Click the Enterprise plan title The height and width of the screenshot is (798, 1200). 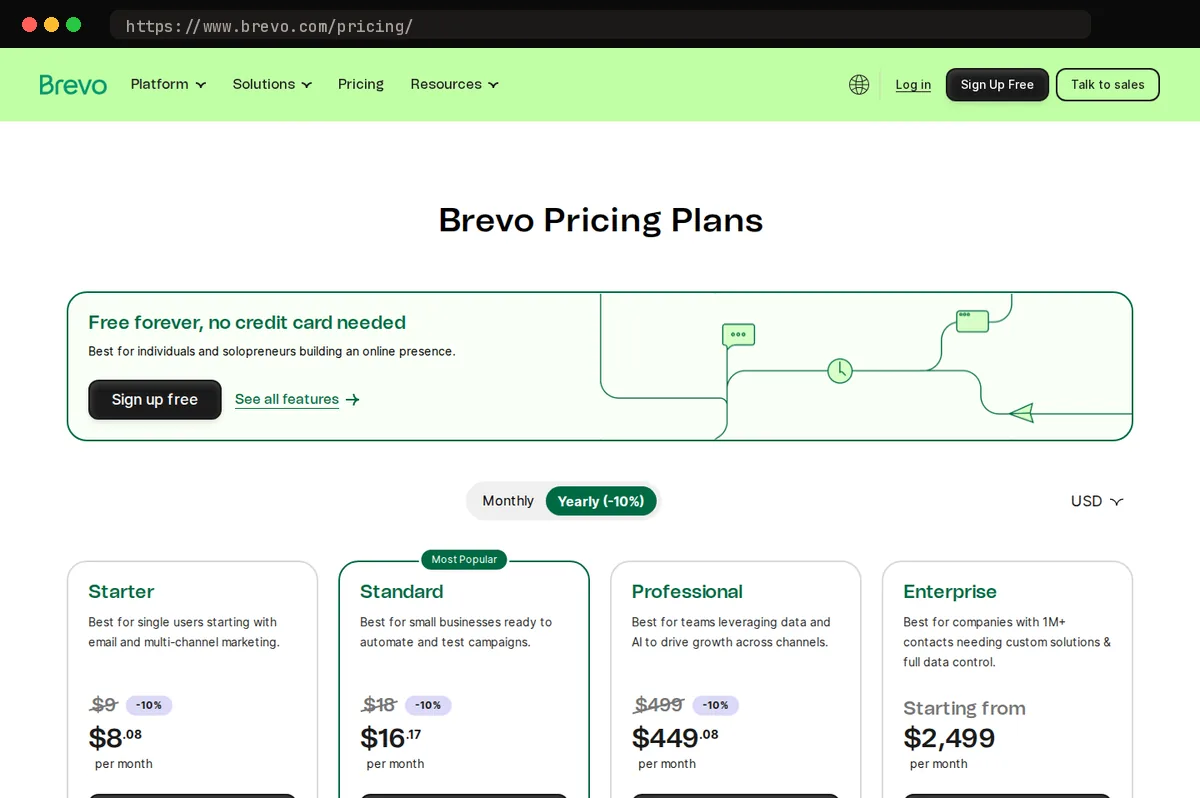tap(950, 592)
